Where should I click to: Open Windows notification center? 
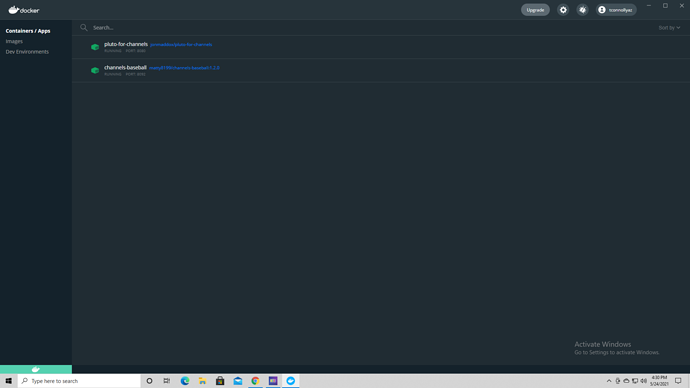[678, 381]
